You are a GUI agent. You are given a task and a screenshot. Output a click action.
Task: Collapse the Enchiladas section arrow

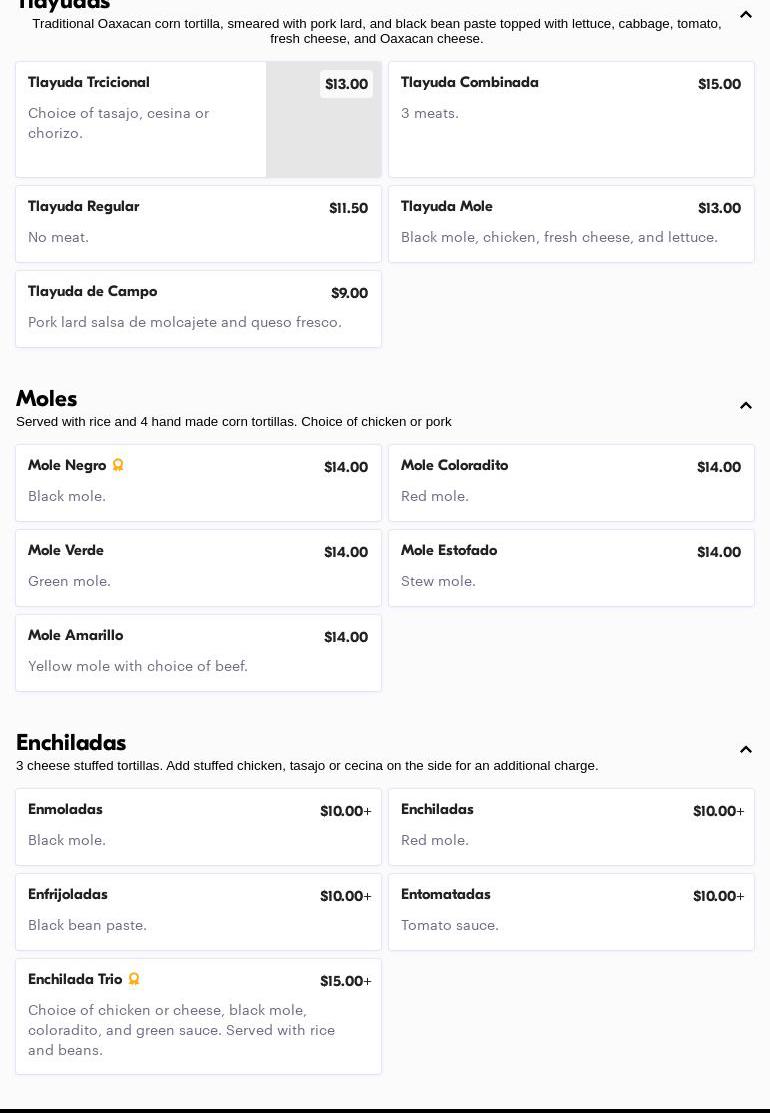pos(746,750)
